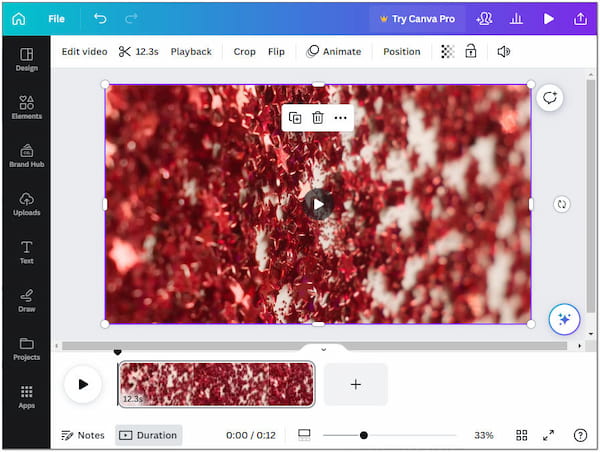
Task: Click the 0:00 / 0:12 time display
Action: tap(251, 435)
